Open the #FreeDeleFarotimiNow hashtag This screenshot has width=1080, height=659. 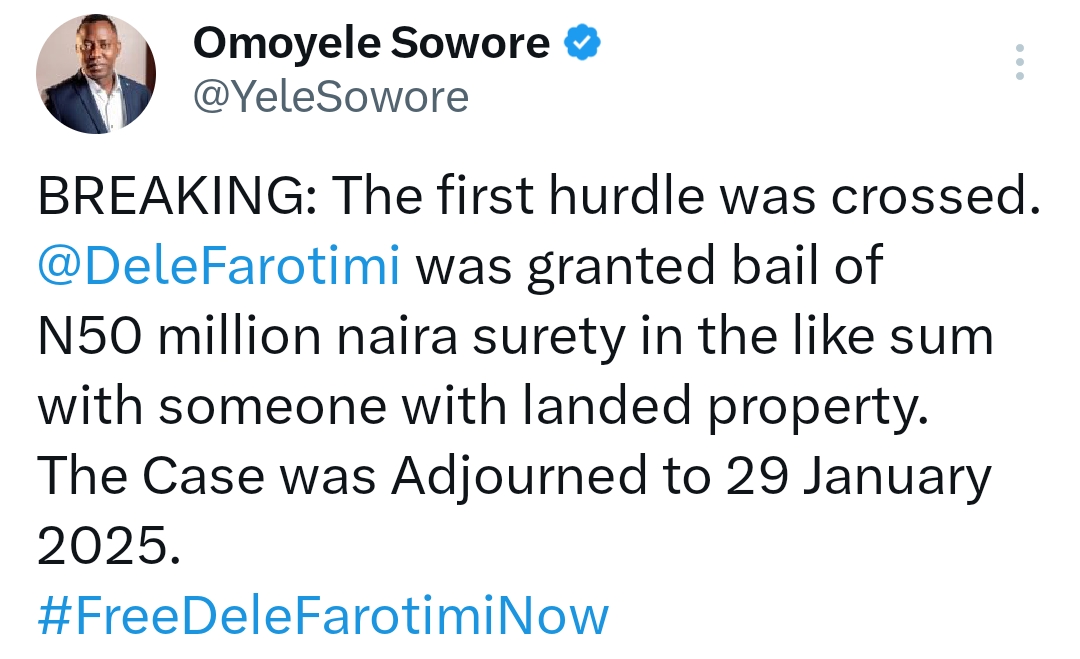[x=323, y=616]
